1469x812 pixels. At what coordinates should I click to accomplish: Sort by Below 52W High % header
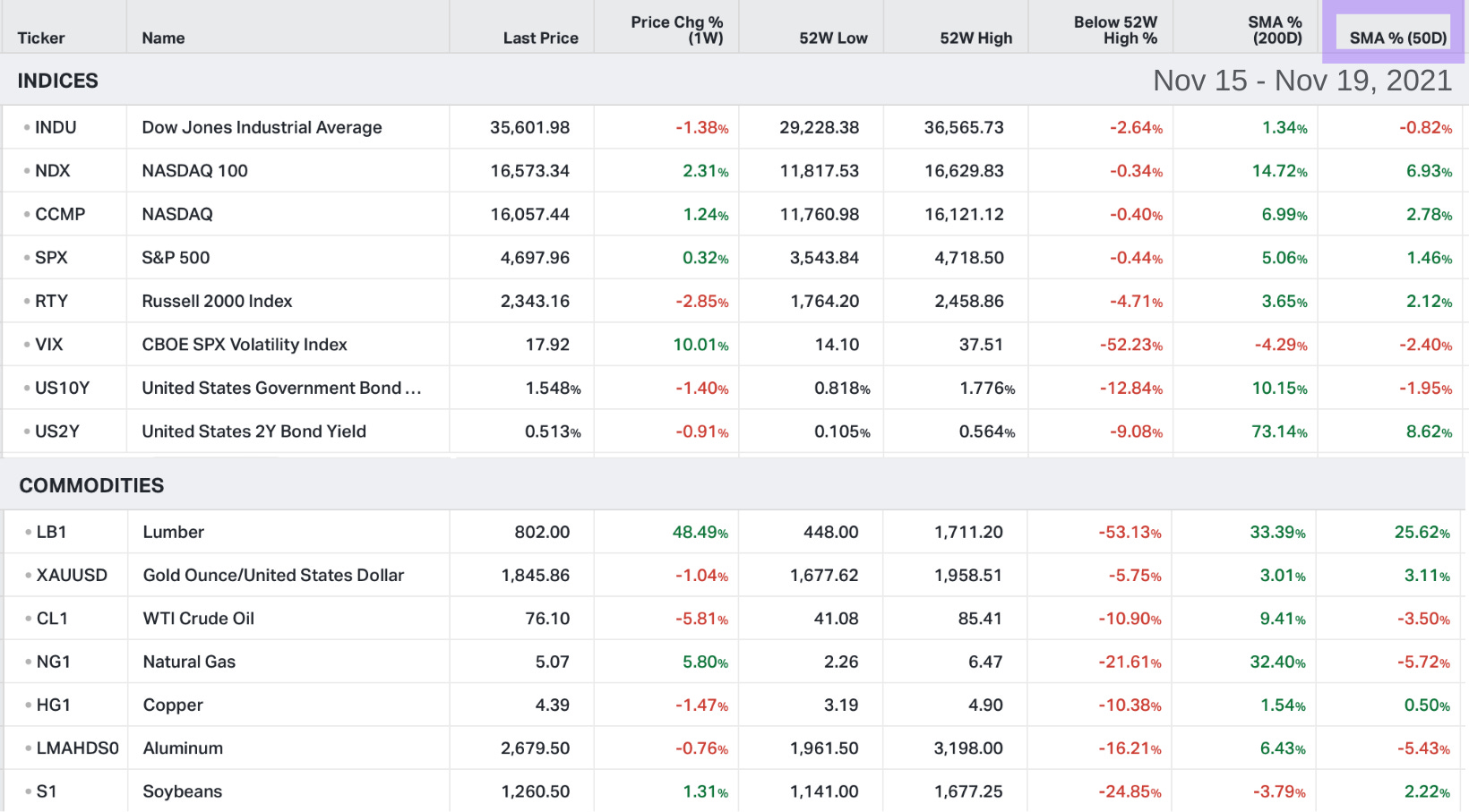[x=1115, y=30]
